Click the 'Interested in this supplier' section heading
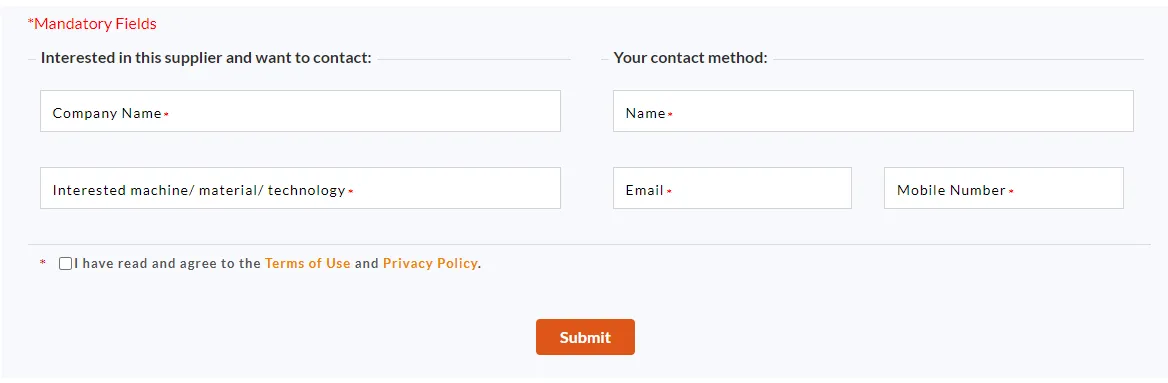This screenshot has height=383, width=1168. [x=206, y=57]
